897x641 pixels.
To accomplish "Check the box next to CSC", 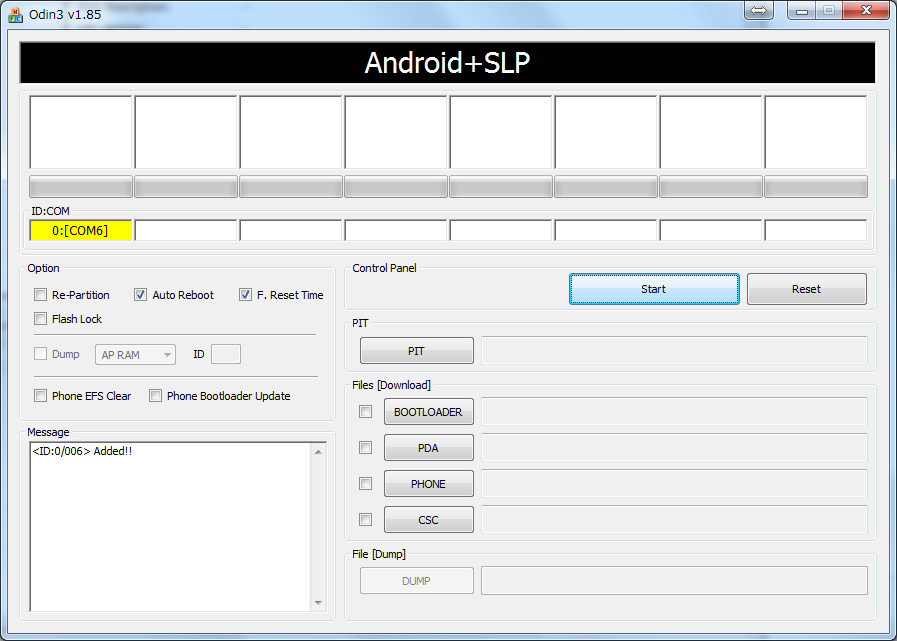I will [x=365, y=519].
